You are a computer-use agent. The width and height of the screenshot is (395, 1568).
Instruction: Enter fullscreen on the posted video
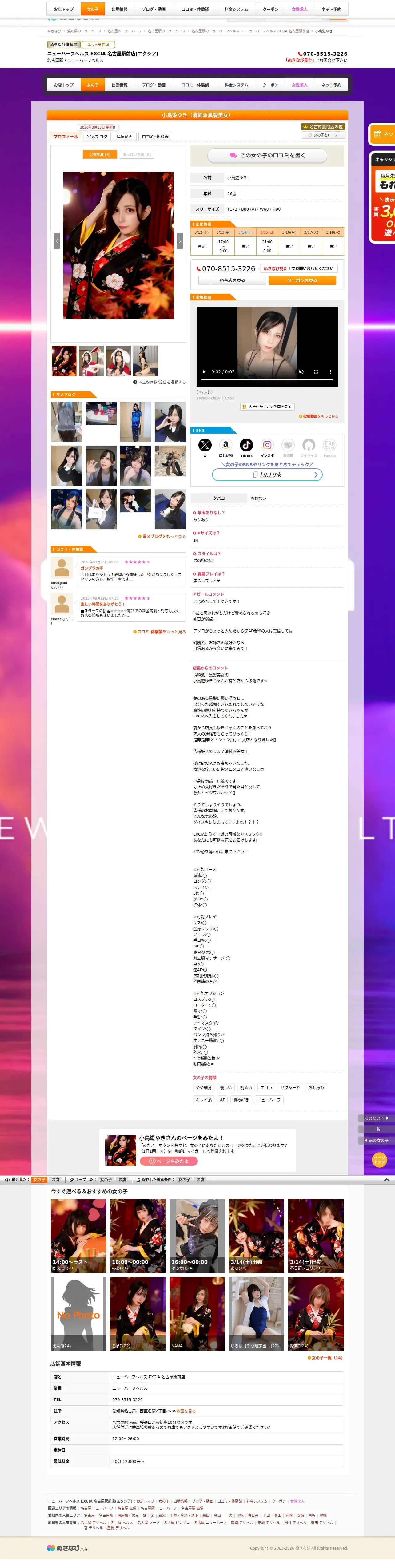click(316, 371)
